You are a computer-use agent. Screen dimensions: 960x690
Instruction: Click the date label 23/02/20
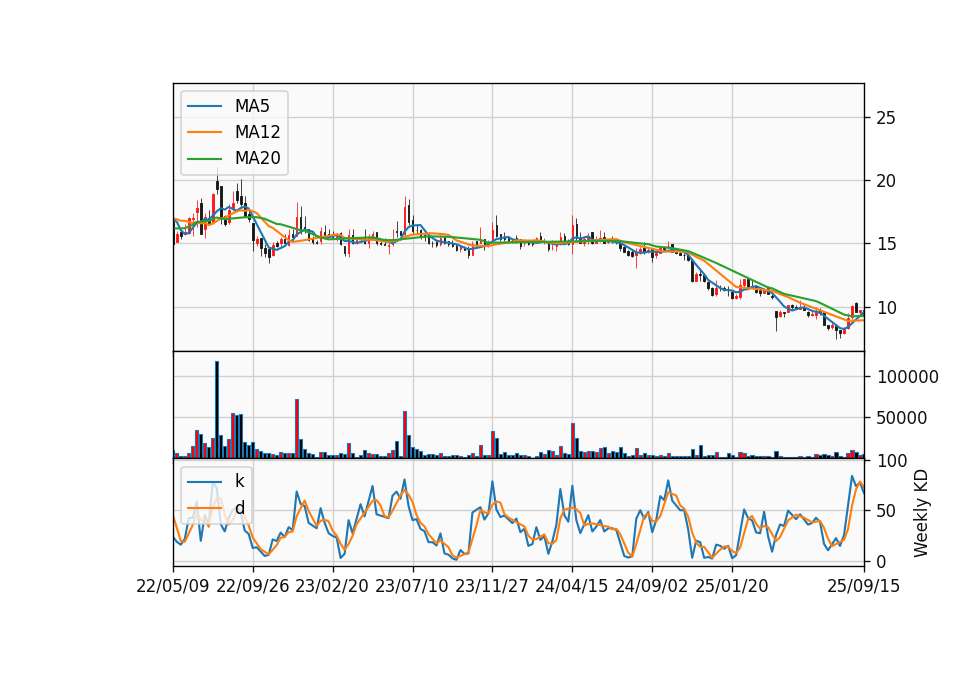tap(332, 586)
